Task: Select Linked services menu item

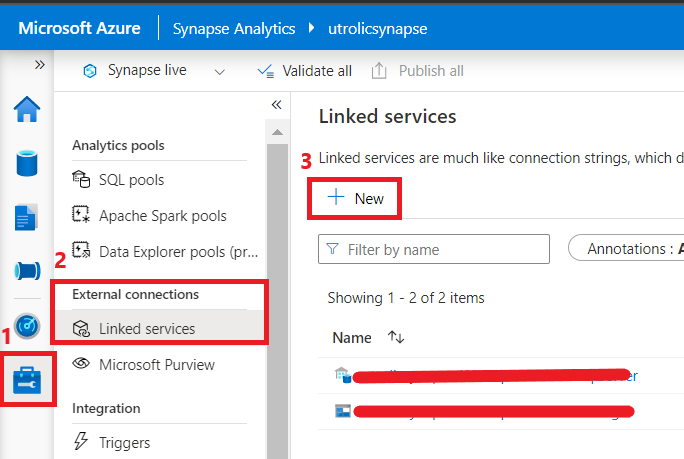Action: [x=147, y=328]
